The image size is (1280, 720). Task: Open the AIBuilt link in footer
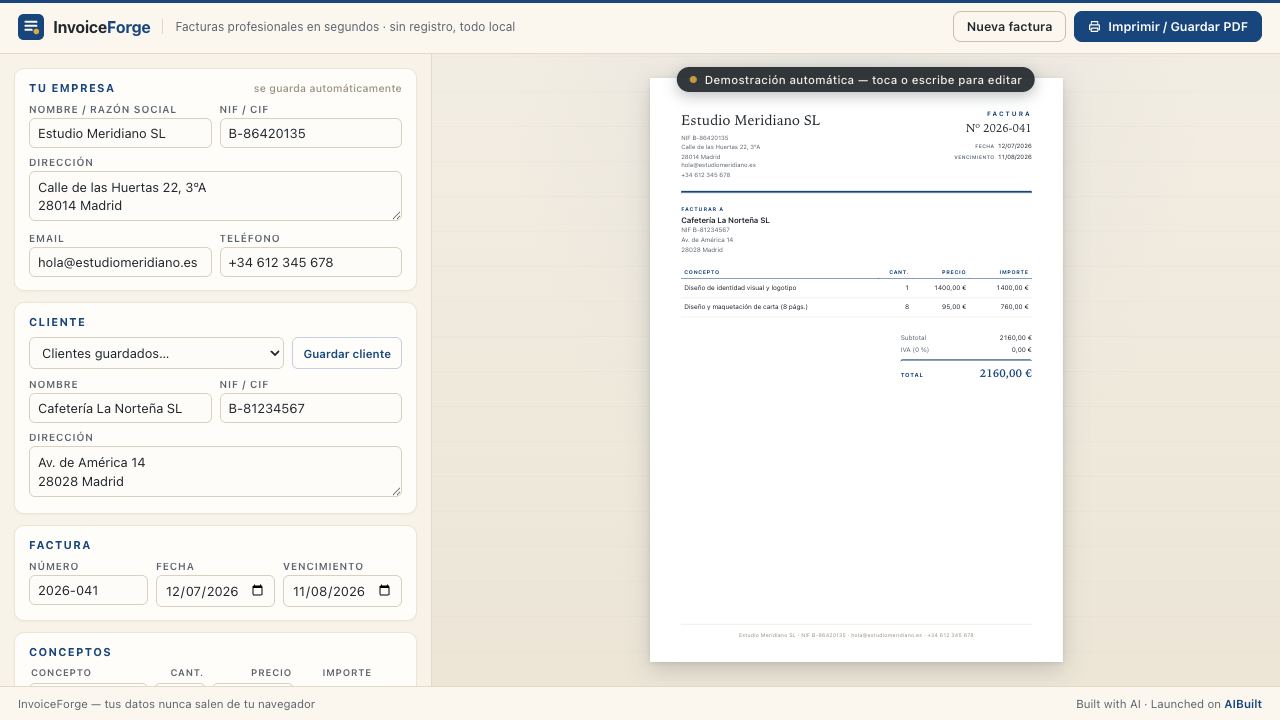click(x=1243, y=704)
